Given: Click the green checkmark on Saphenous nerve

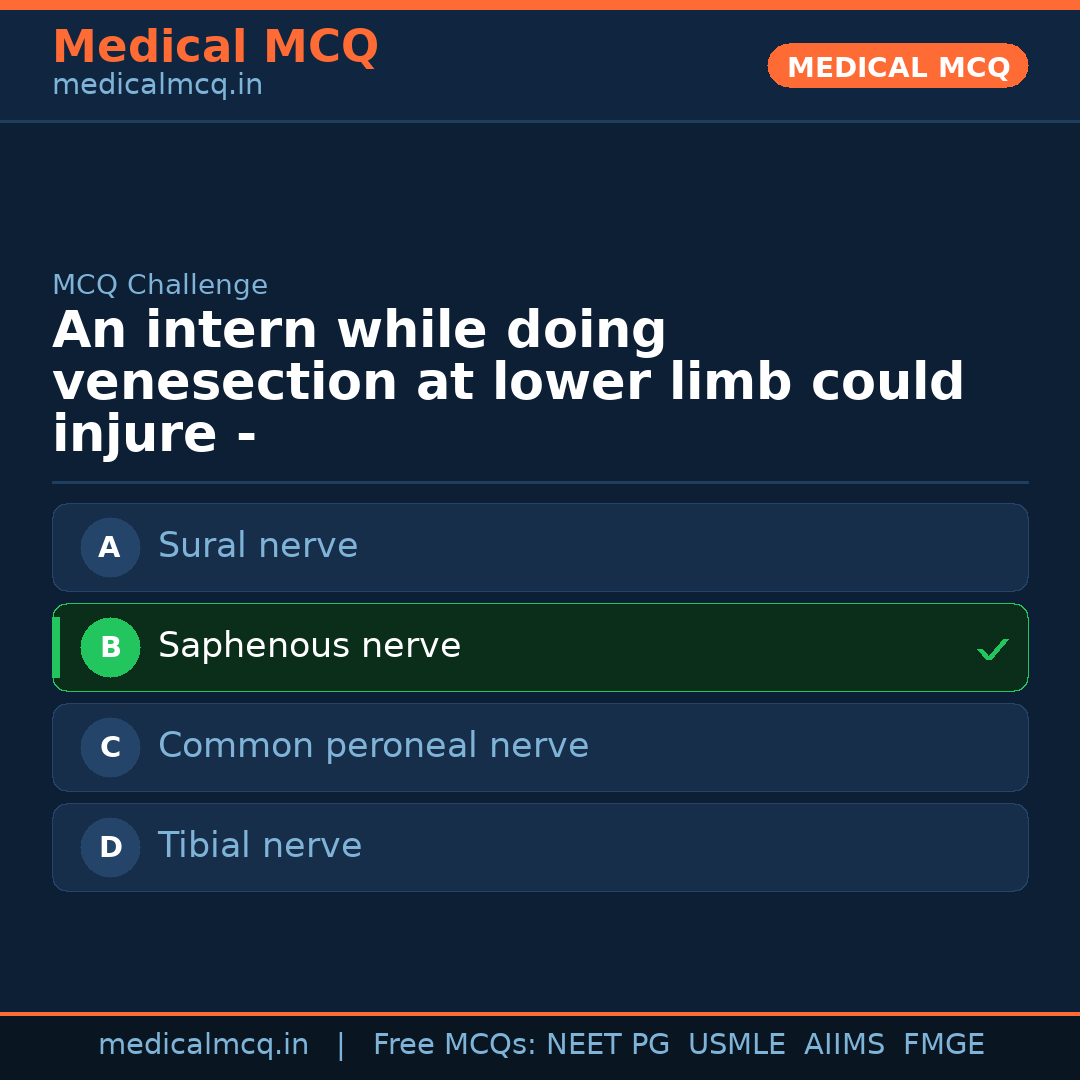Looking at the screenshot, I should tap(992, 650).
